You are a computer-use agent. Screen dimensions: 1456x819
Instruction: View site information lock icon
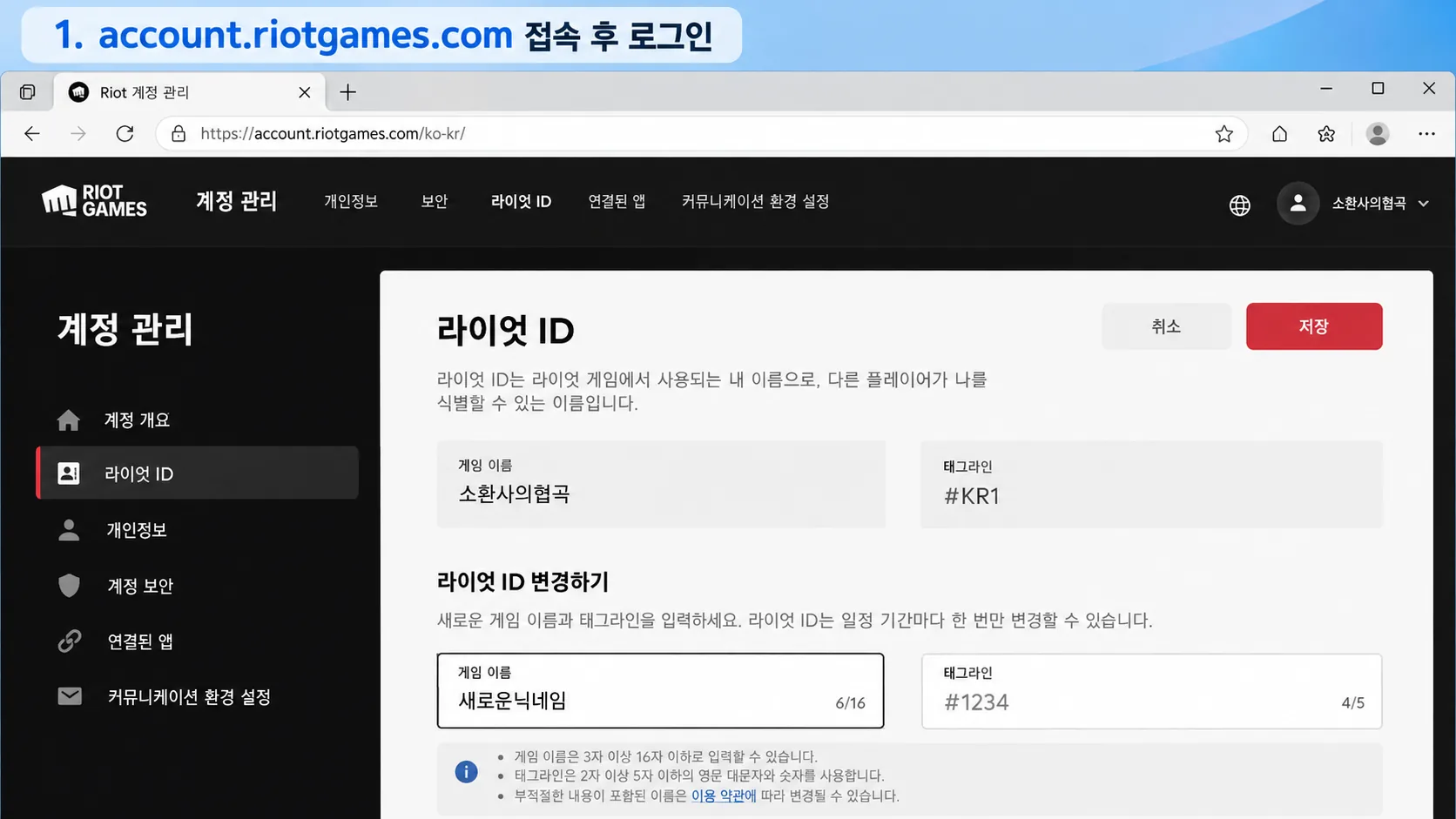pyautogui.click(x=179, y=133)
